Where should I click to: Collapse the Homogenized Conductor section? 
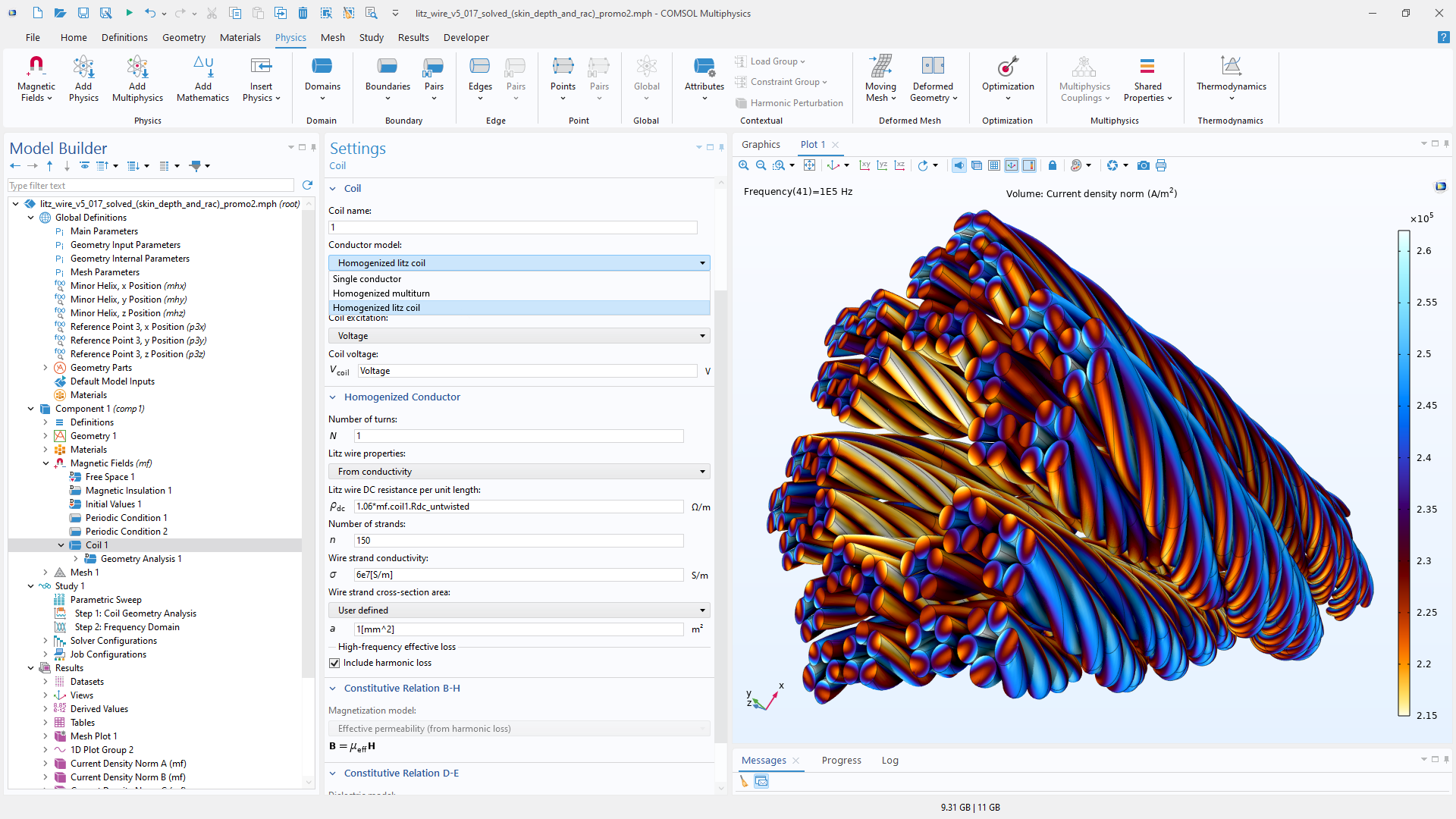[x=333, y=397]
